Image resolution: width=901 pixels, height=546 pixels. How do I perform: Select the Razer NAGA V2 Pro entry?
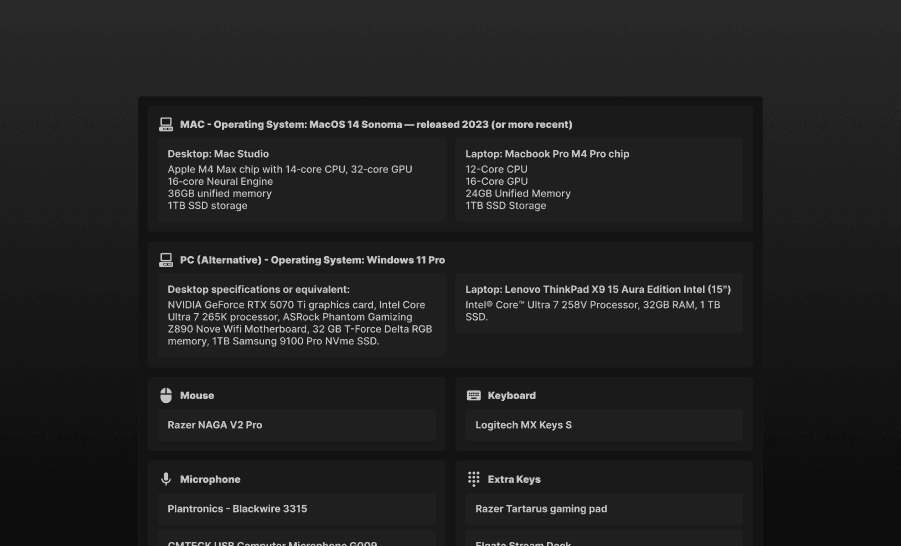coord(297,425)
